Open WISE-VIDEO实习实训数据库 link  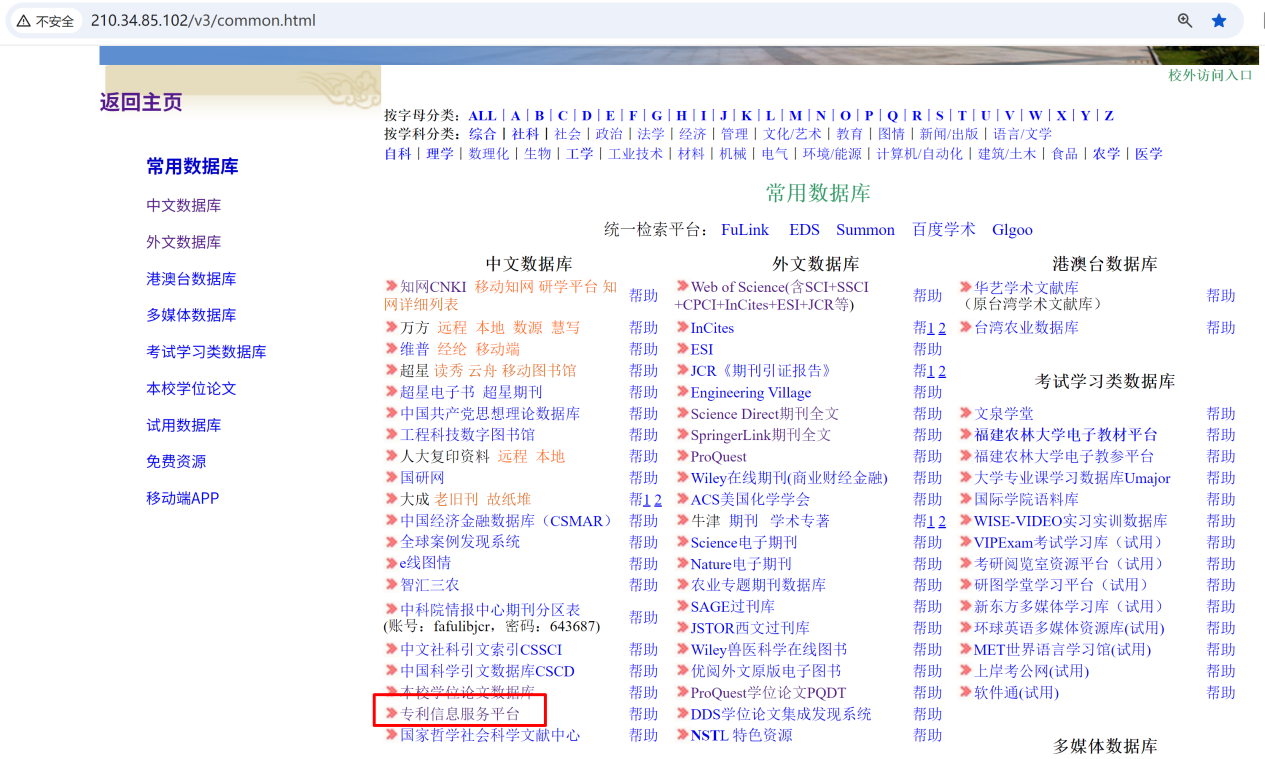click(x=1071, y=521)
